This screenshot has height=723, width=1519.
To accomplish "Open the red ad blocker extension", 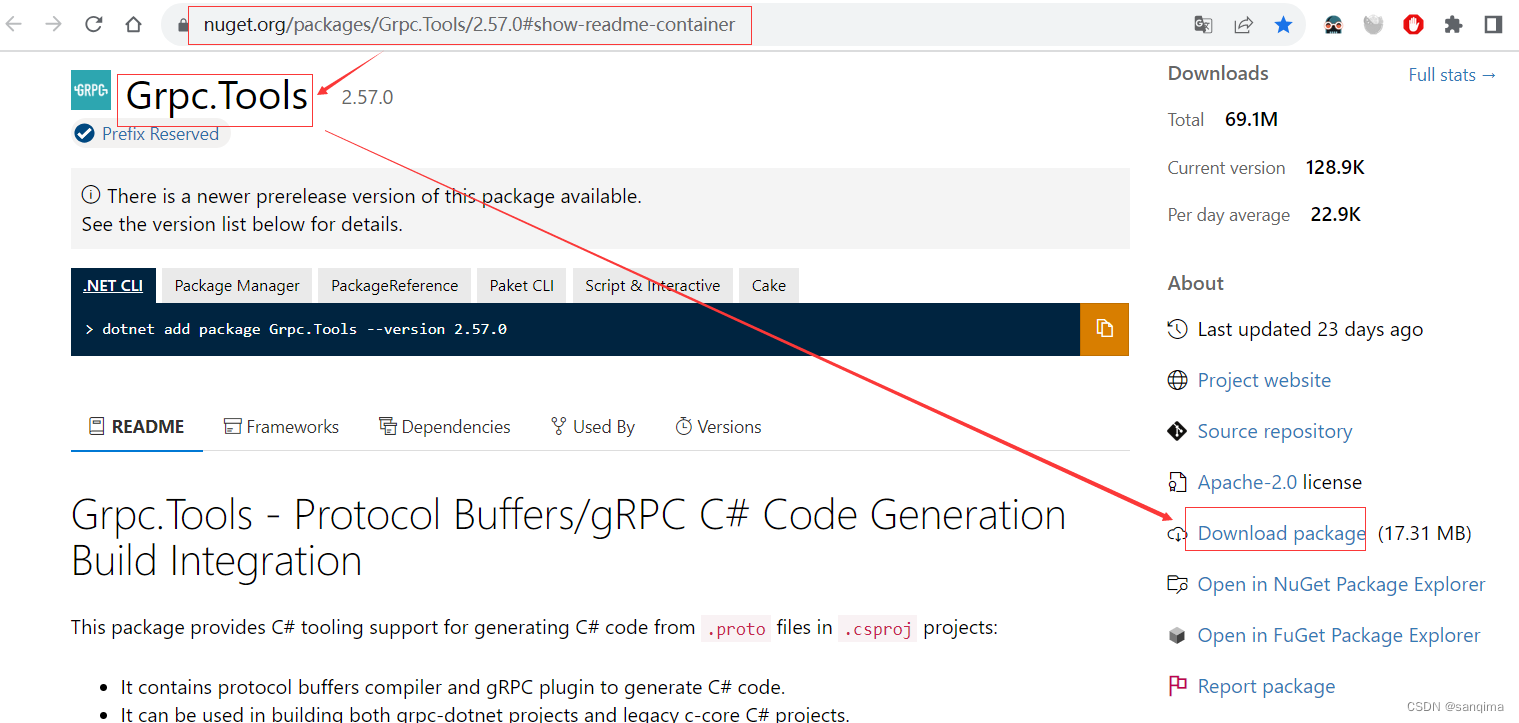I will click(1413, 25).
